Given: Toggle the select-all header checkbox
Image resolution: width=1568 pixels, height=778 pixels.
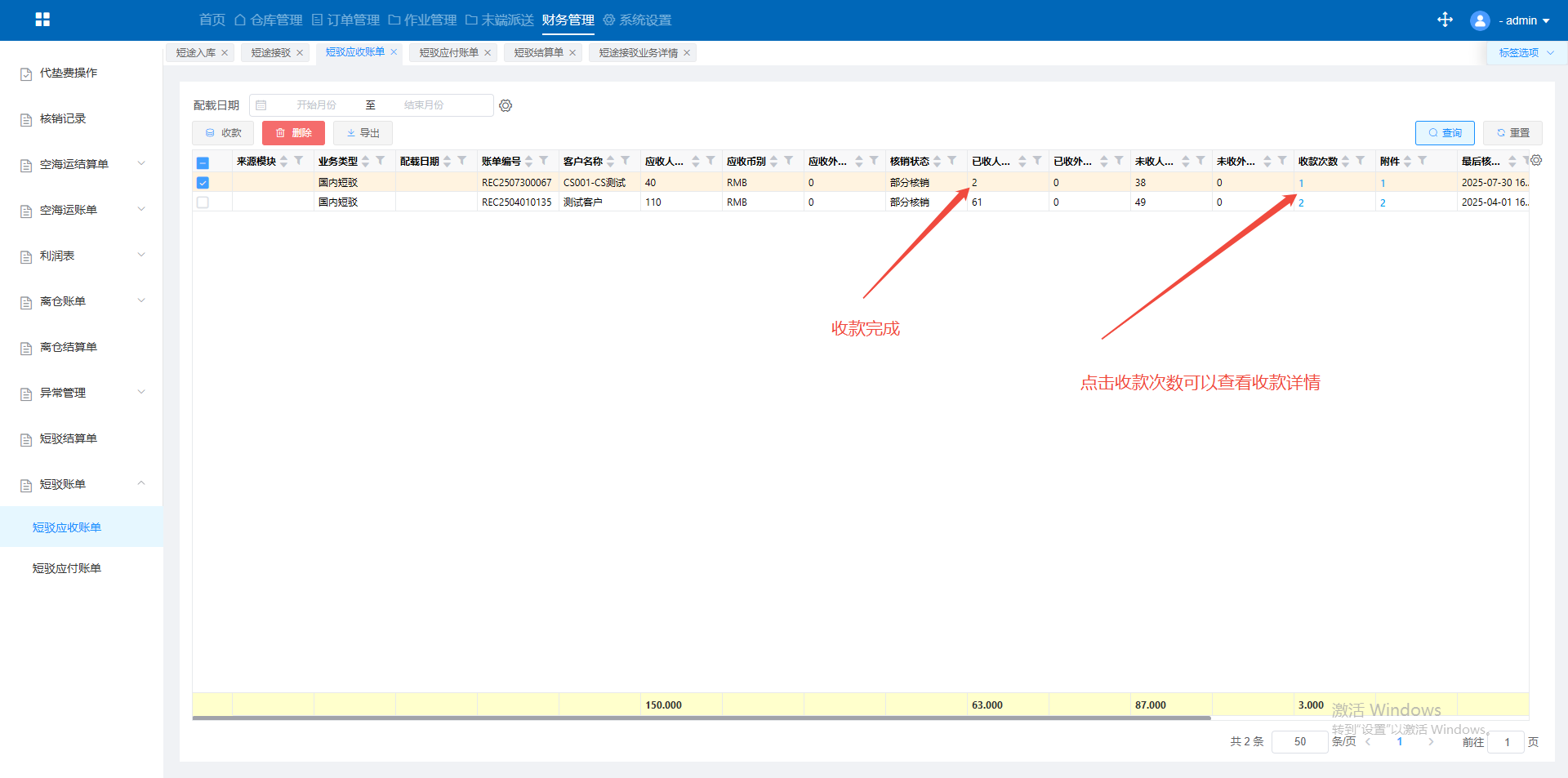Looking at the screenshot, I should [203, 162].
